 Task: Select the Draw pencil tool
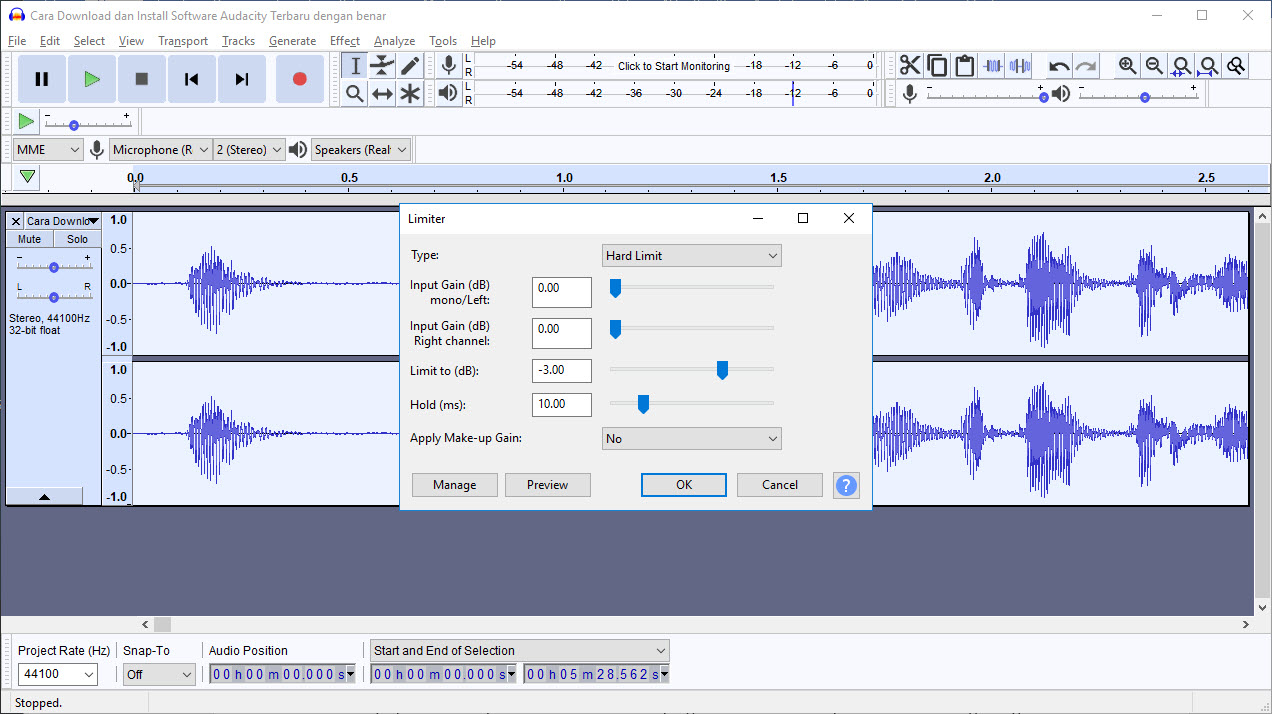pyautogui.click(x=410, y=66)
